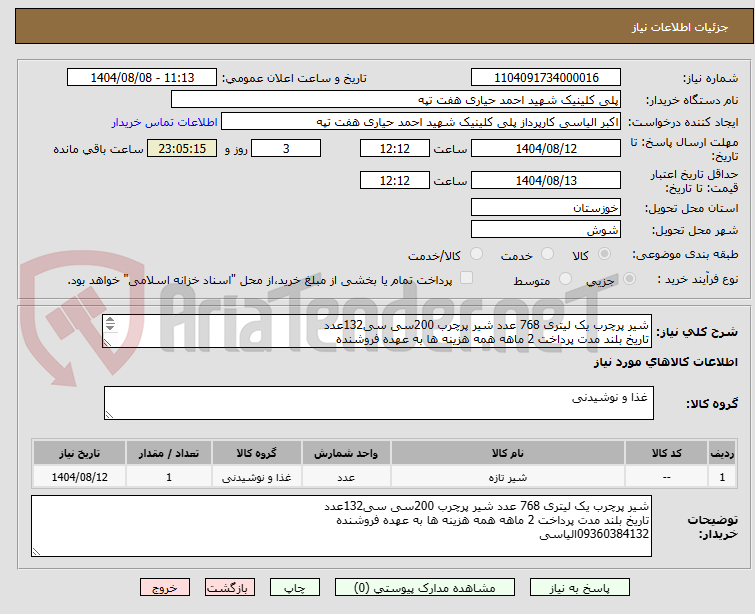Select the جزیی purchase type radio

[629, 279]
